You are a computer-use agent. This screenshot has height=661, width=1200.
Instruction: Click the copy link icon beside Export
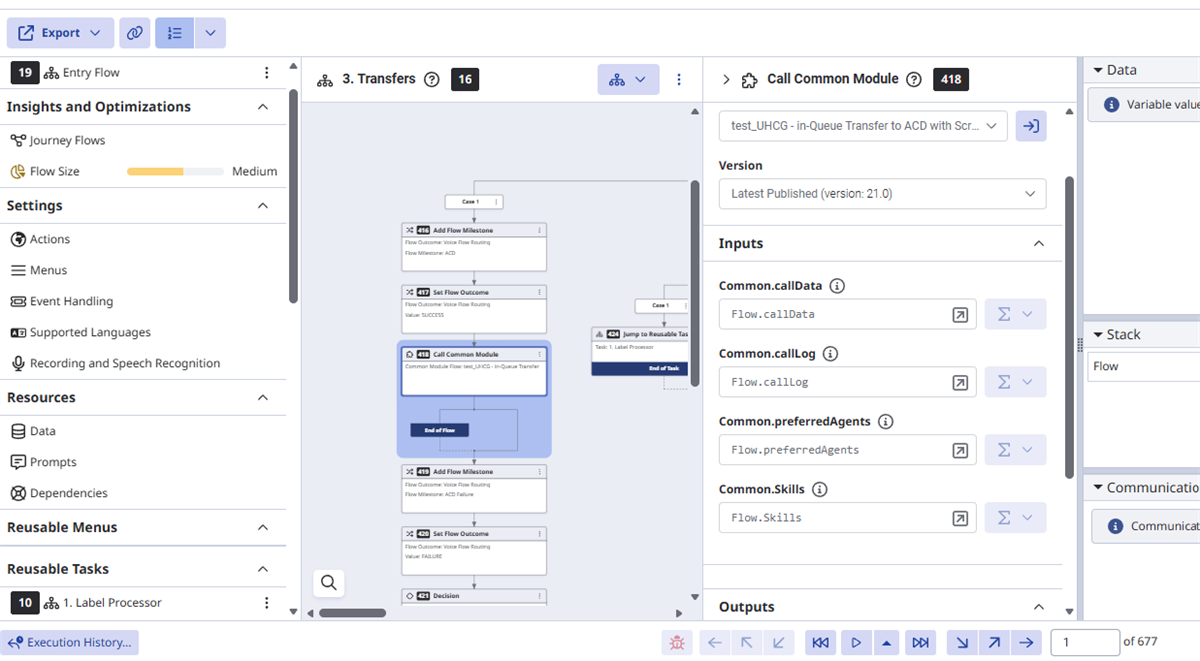click(134, 33)
